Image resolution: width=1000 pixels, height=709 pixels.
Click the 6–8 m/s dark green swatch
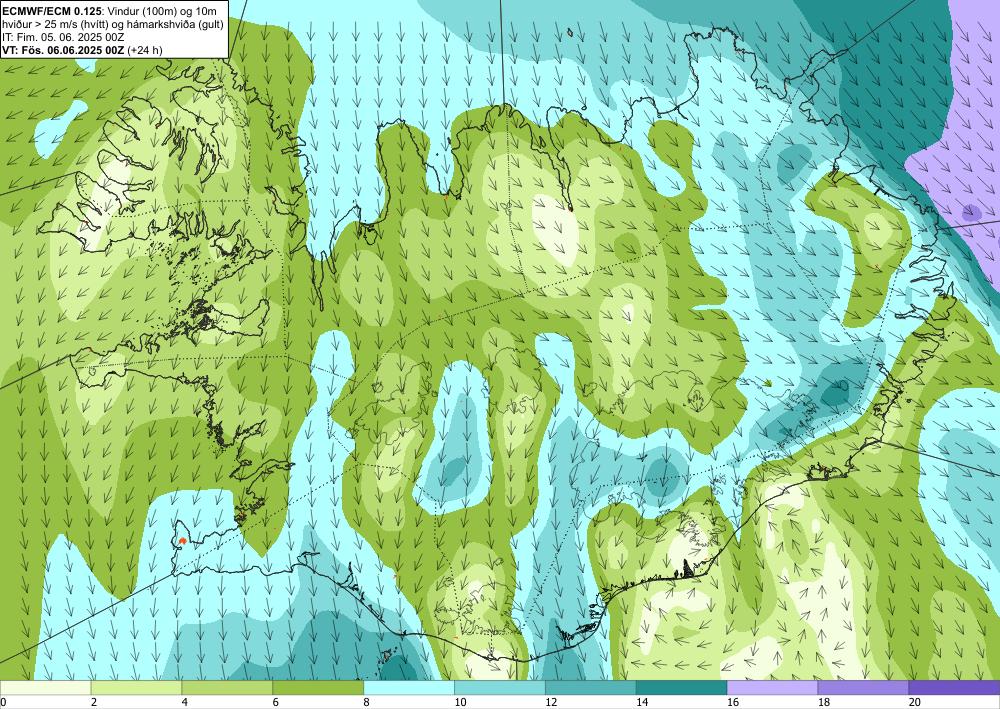pos(318,687)
